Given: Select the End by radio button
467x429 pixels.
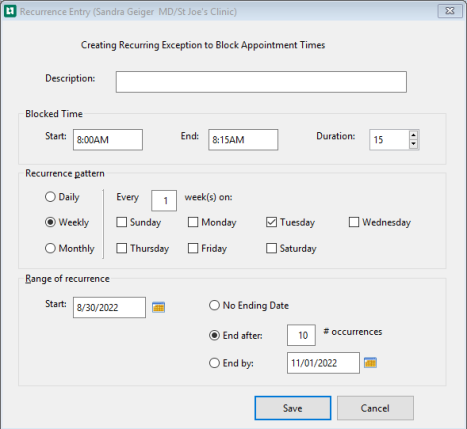Looking at the screenshot, I should click(214, 363).
